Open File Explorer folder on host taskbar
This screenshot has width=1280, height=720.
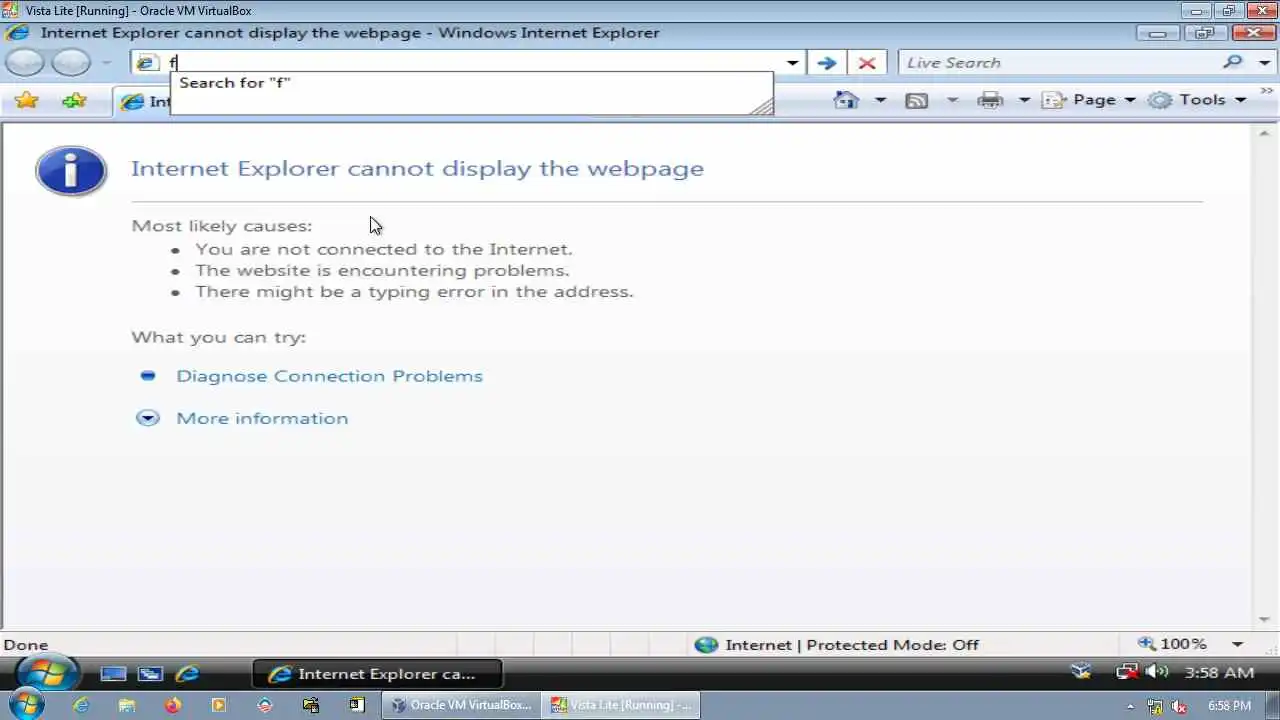[127, 705]
